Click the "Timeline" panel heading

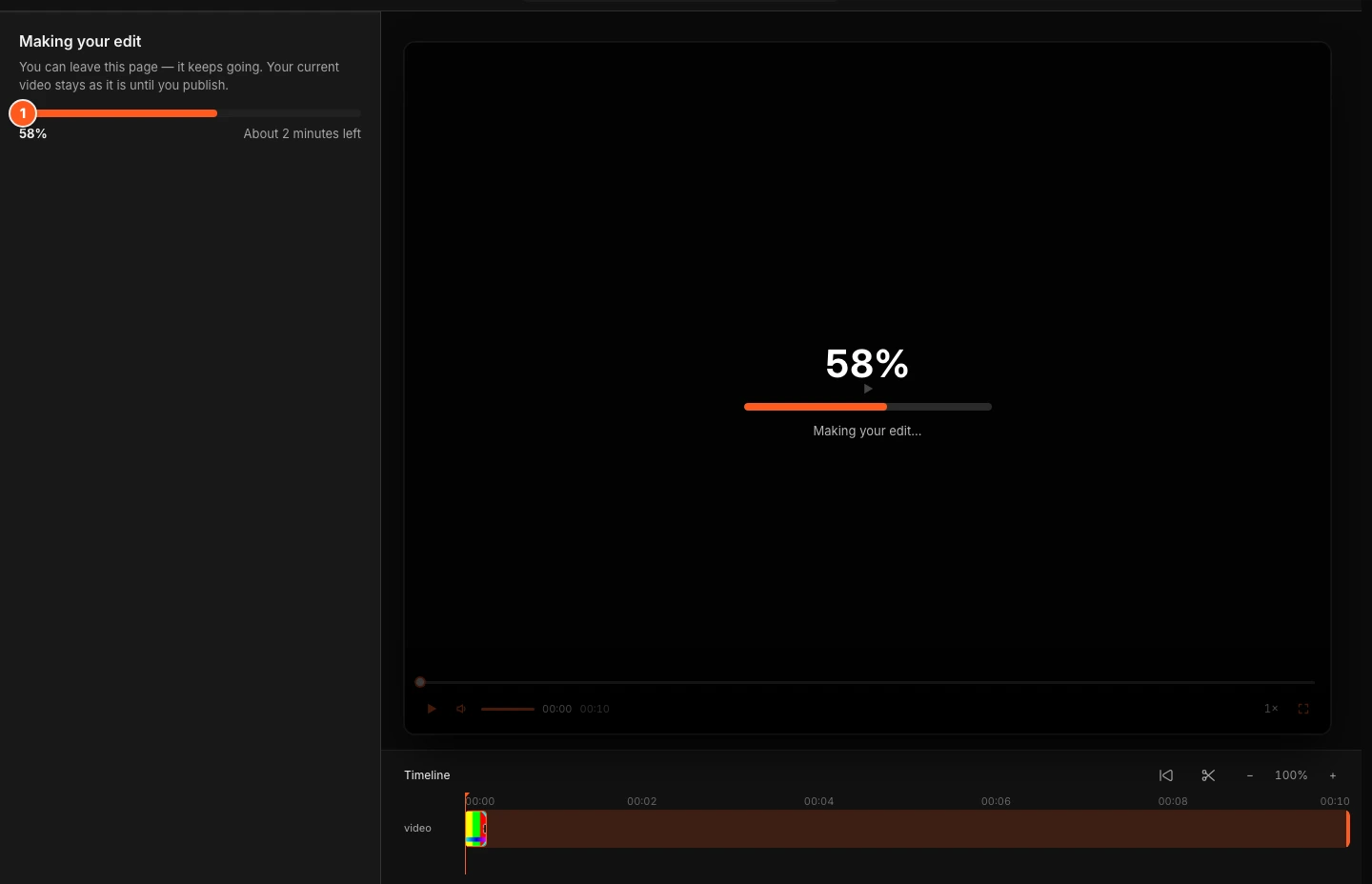tap(427, 775)
